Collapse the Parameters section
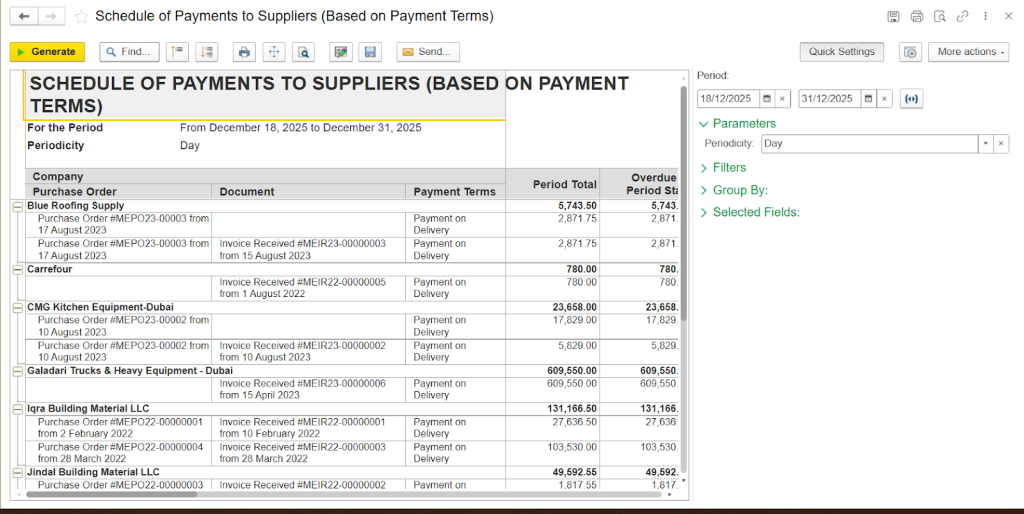 737,123
